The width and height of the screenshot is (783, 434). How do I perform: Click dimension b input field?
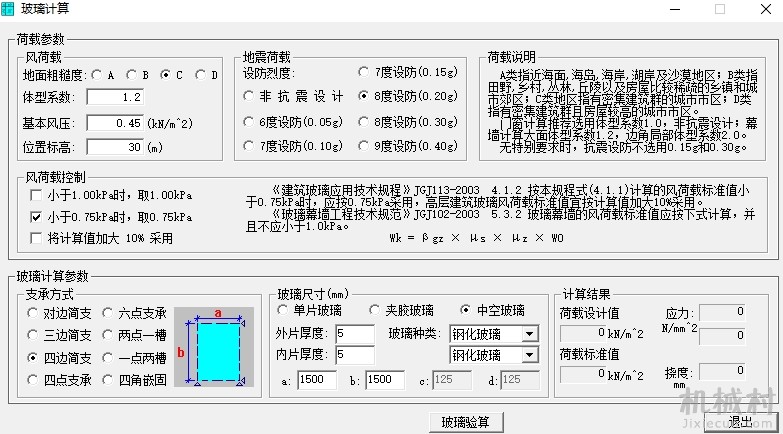pyautogui.click(x=385, y=380)
